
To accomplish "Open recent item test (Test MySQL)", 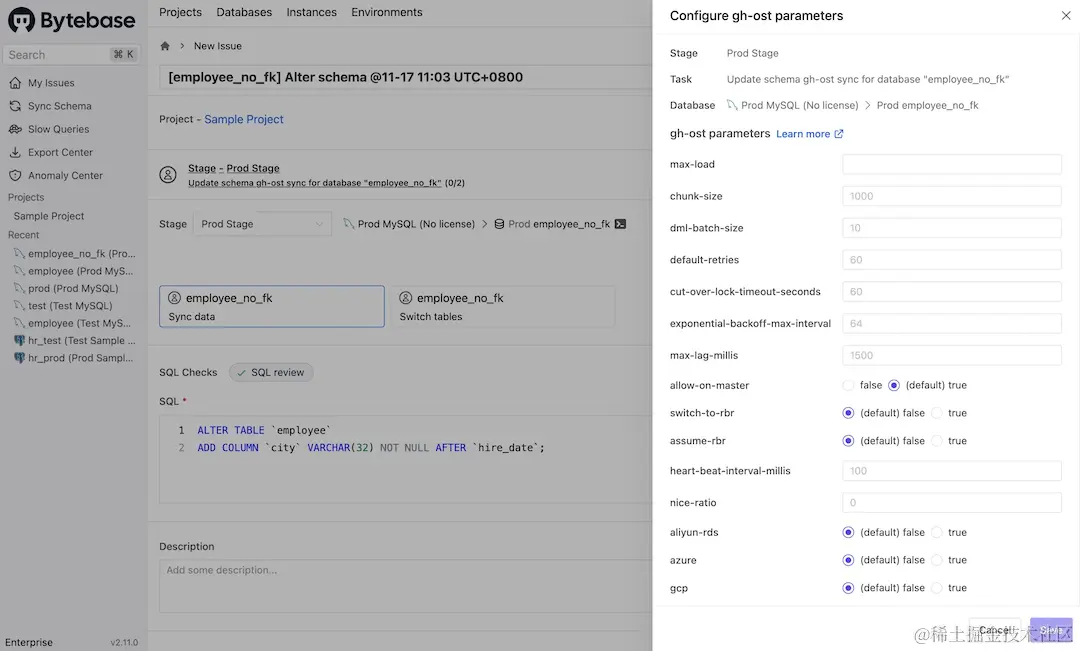I will coord(70,306).
